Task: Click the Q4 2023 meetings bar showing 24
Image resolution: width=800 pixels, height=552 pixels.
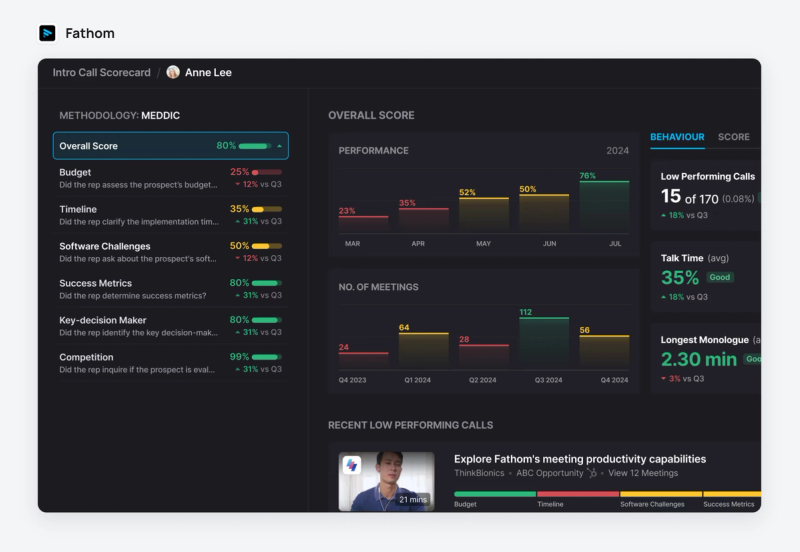Action: 363,361
